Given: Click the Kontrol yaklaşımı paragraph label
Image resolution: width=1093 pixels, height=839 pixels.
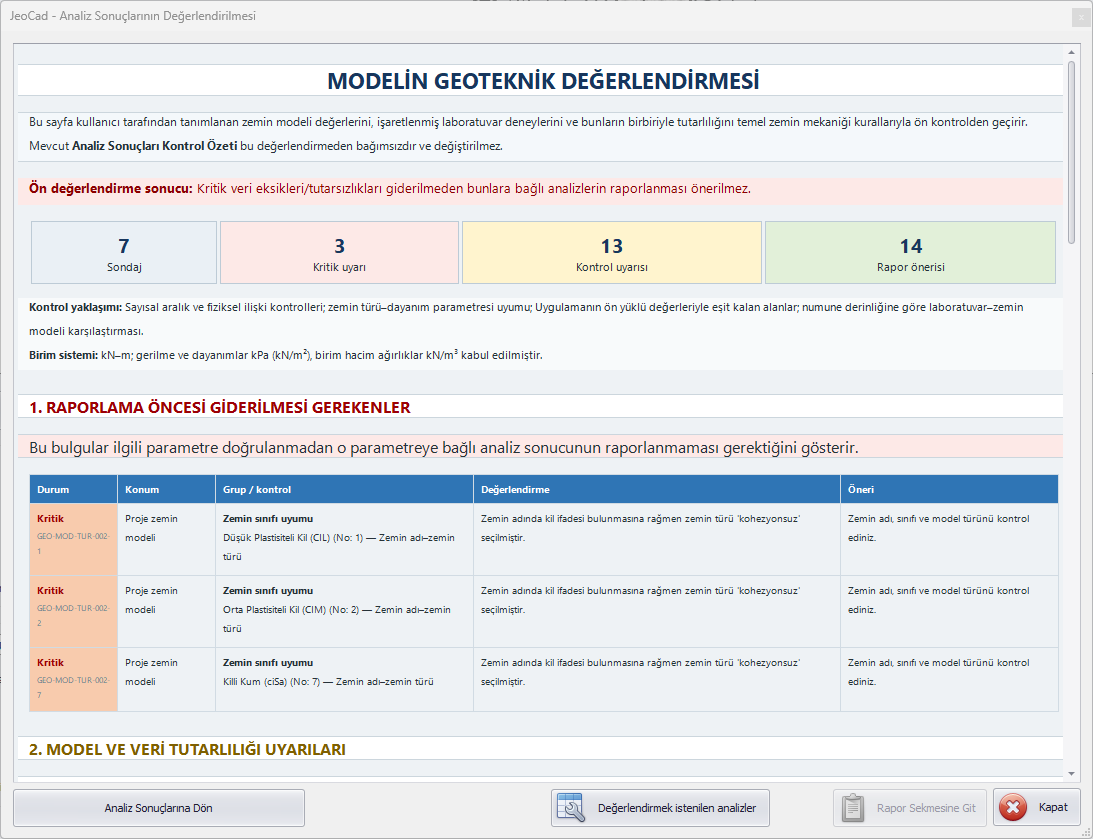Looking at the screenshot, I should [75, 307].
